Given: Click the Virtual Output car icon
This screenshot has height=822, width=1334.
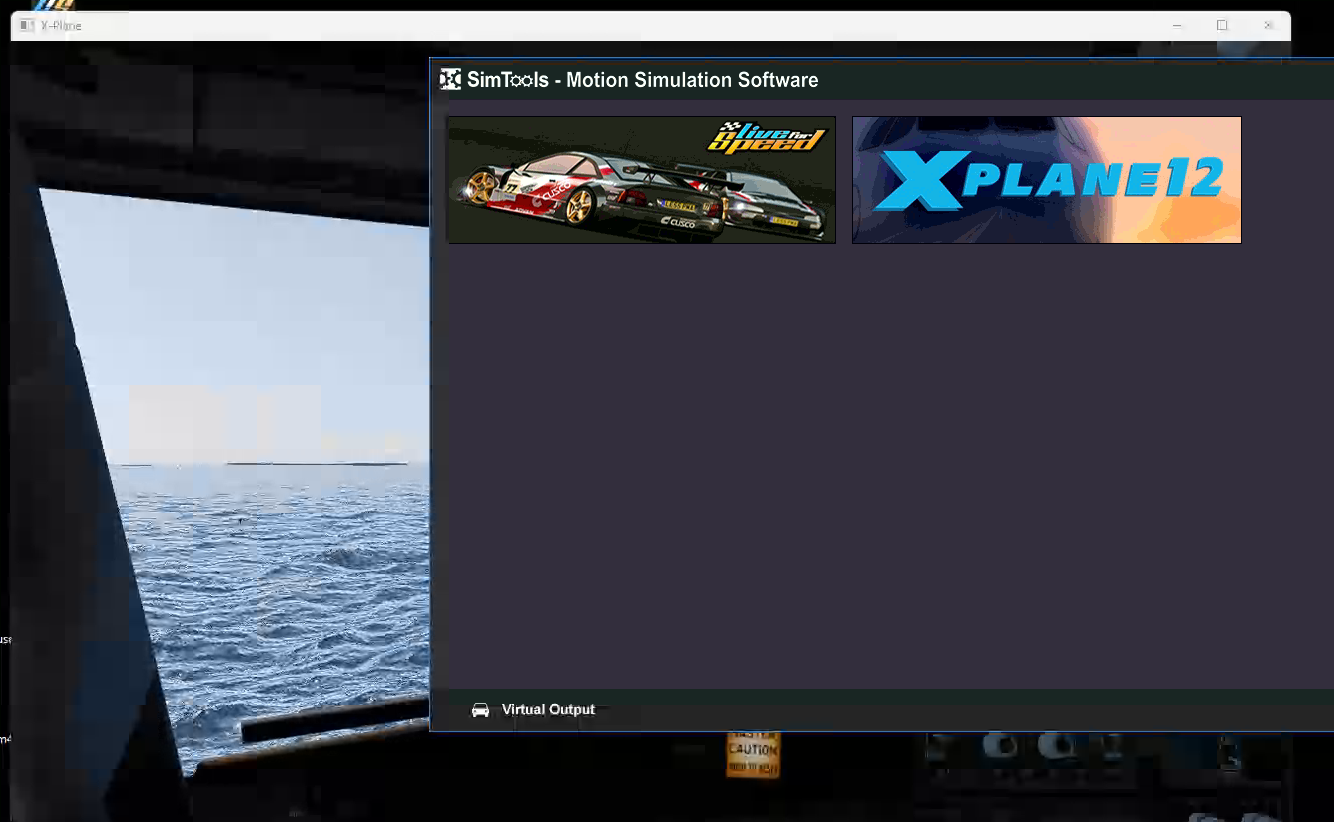Looking at the screenshot, I should 480,710.
